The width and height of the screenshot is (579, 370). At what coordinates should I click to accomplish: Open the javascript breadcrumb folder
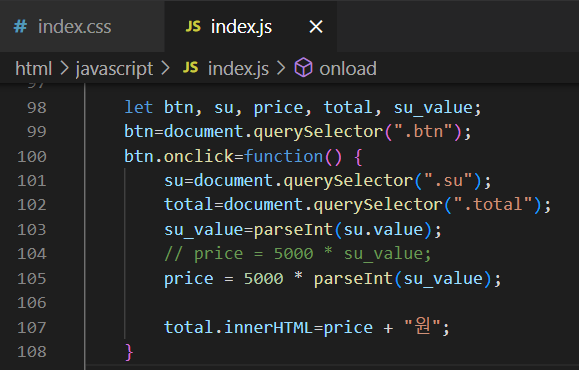pyautogui.click(x=114, y=69)
